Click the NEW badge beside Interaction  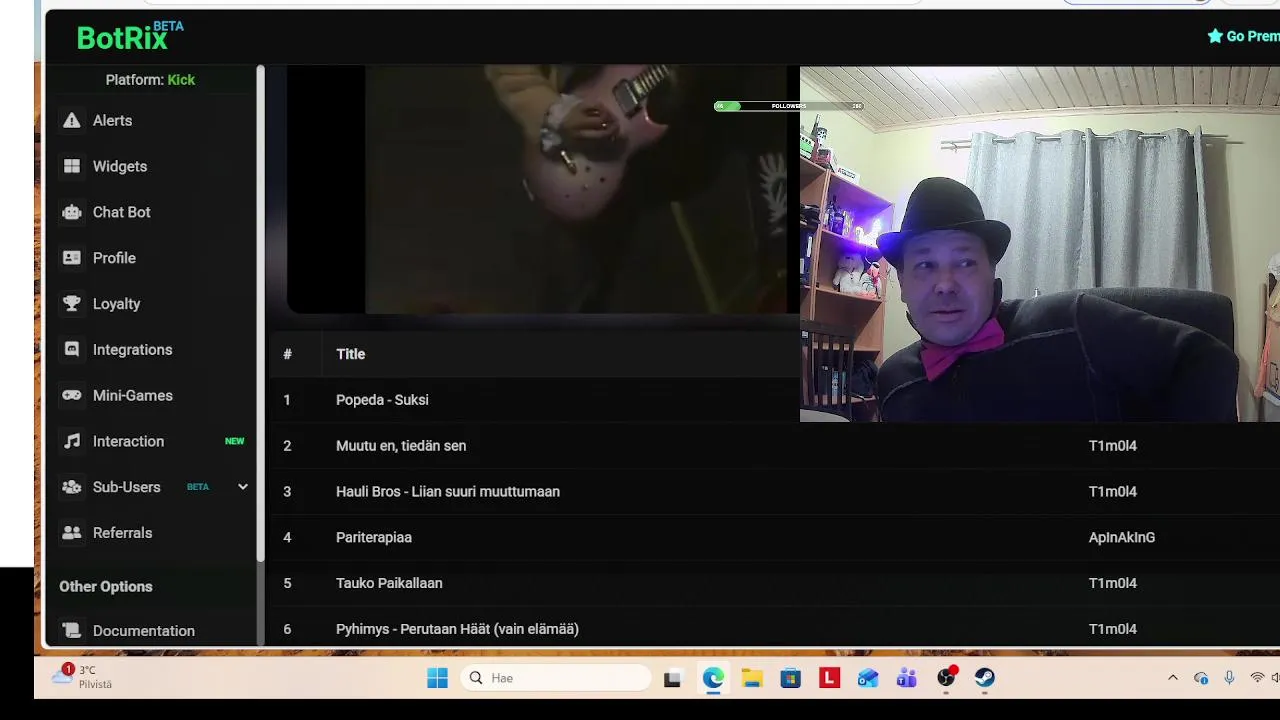234,441
